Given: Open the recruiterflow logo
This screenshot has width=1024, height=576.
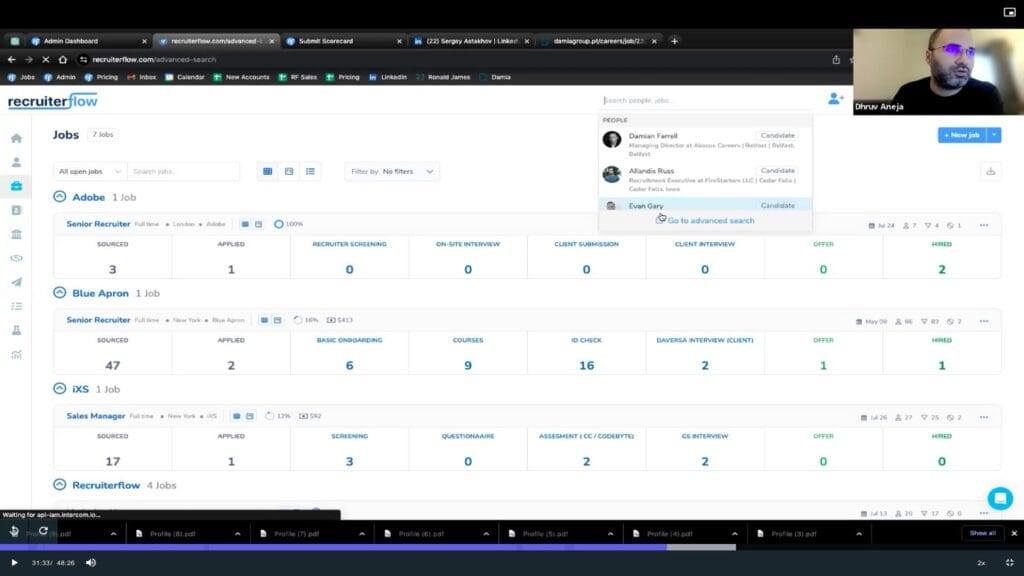Looking at the screenshot, I should tap(52, 101).
